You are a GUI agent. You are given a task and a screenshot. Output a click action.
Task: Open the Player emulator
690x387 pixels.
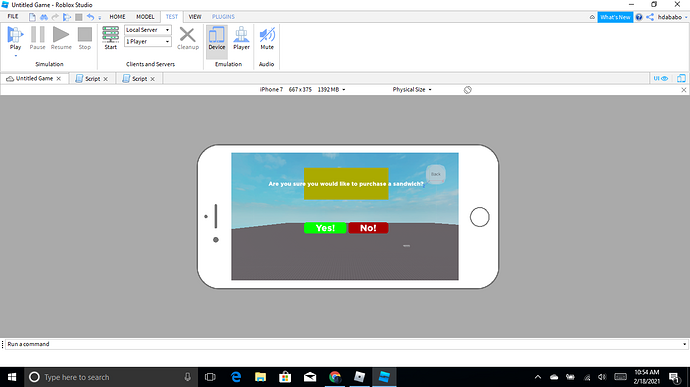[x=241, y=38]
